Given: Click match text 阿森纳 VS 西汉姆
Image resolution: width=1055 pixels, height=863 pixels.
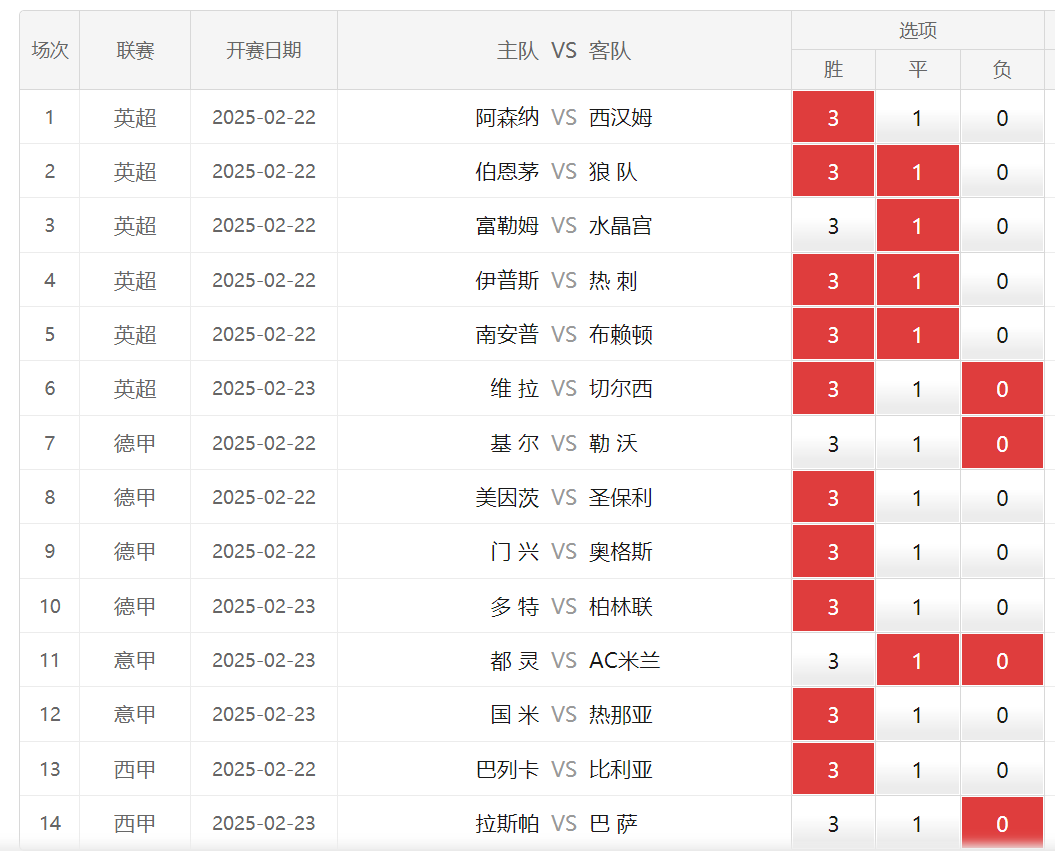Looking at the screenshot, I should [x=564, y=118].
